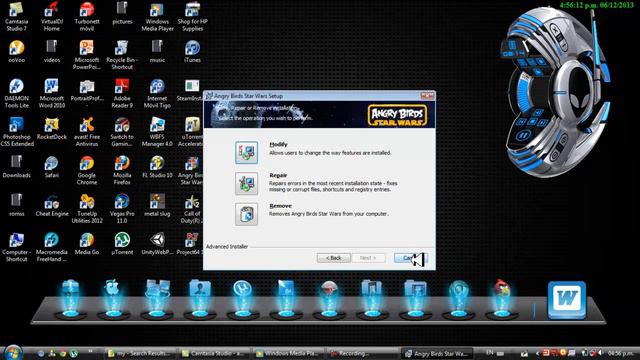640x360 pixels.
Task: Launch TuneUp Utilities 2012 icon
Action: [87, 208]
